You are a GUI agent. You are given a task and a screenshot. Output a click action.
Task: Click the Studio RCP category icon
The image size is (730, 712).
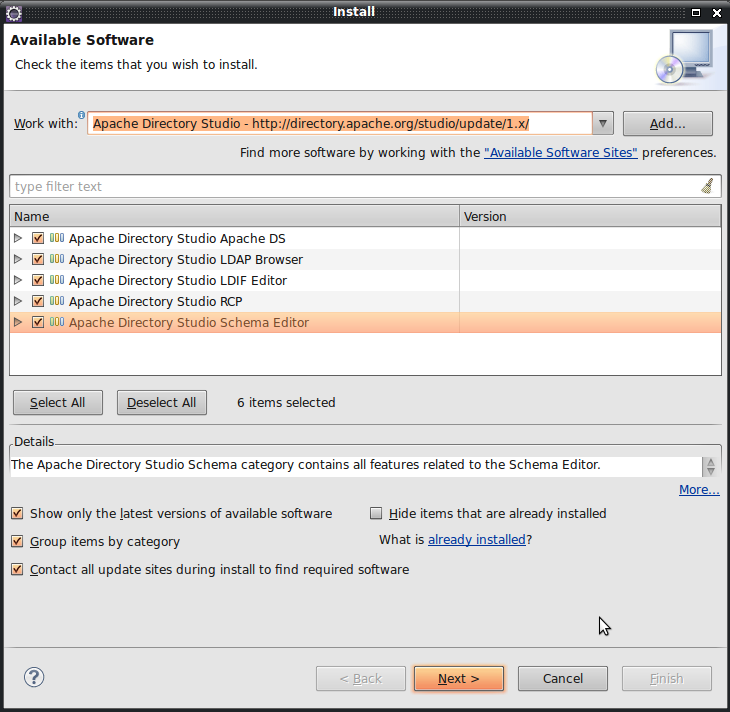click(x=57, y=302)
